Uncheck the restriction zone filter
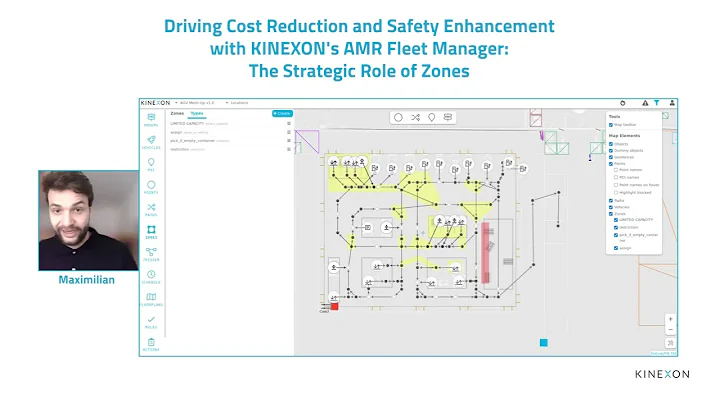The height and width of the screenshot is (404, 720). 616,227
